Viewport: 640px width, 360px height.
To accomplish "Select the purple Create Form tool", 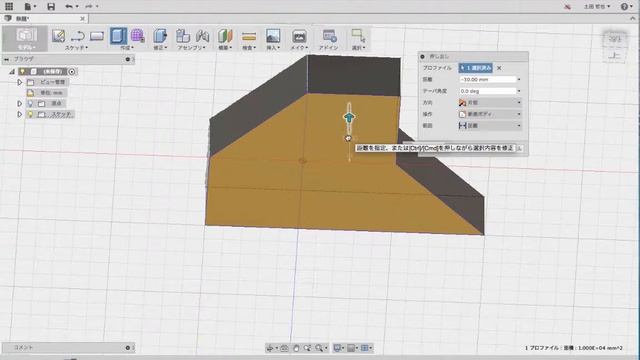I will point(138,36).
